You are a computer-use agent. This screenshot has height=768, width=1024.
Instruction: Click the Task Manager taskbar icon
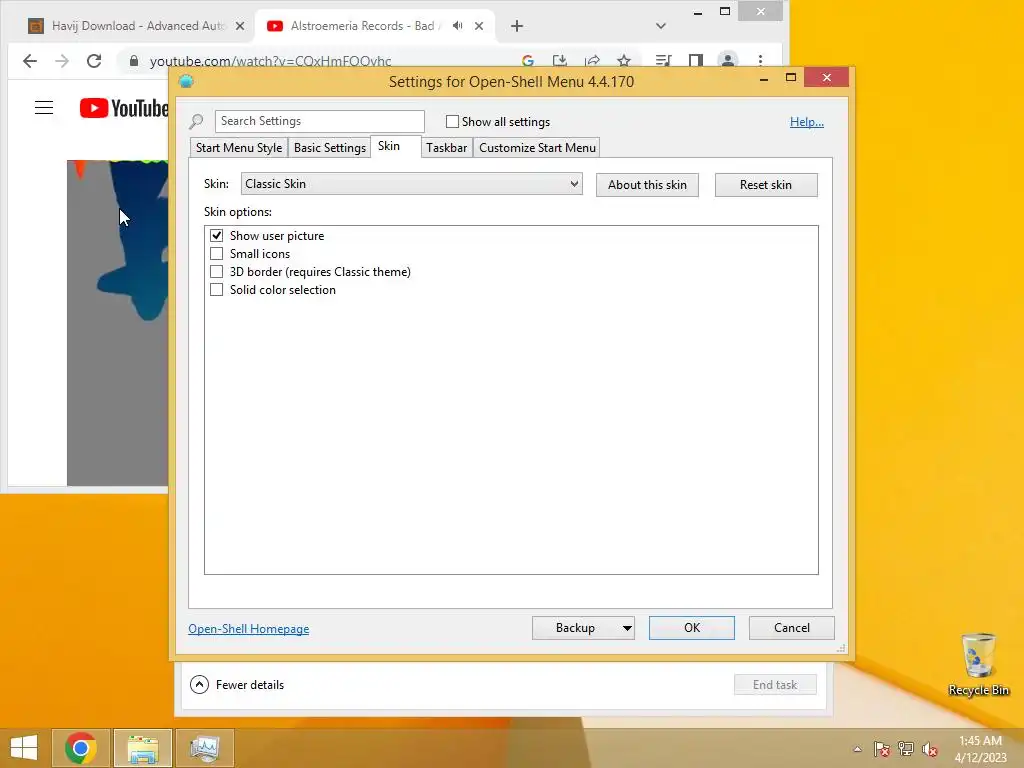205,748
